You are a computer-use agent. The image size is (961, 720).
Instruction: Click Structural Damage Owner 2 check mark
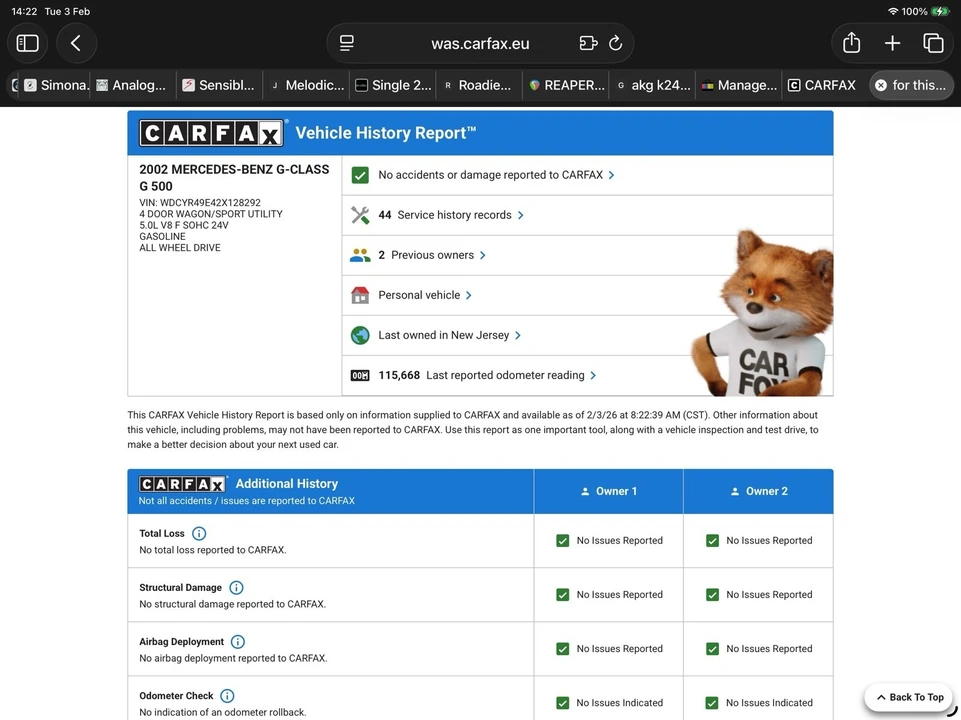pyautogui.click(x=712, y=594)
